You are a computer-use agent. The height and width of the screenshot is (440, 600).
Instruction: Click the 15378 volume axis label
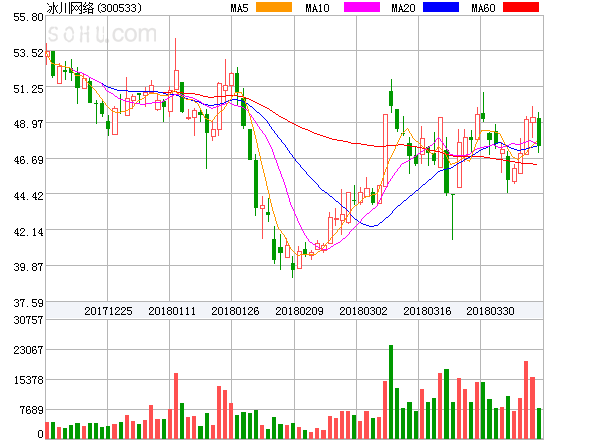click(28, 380)
